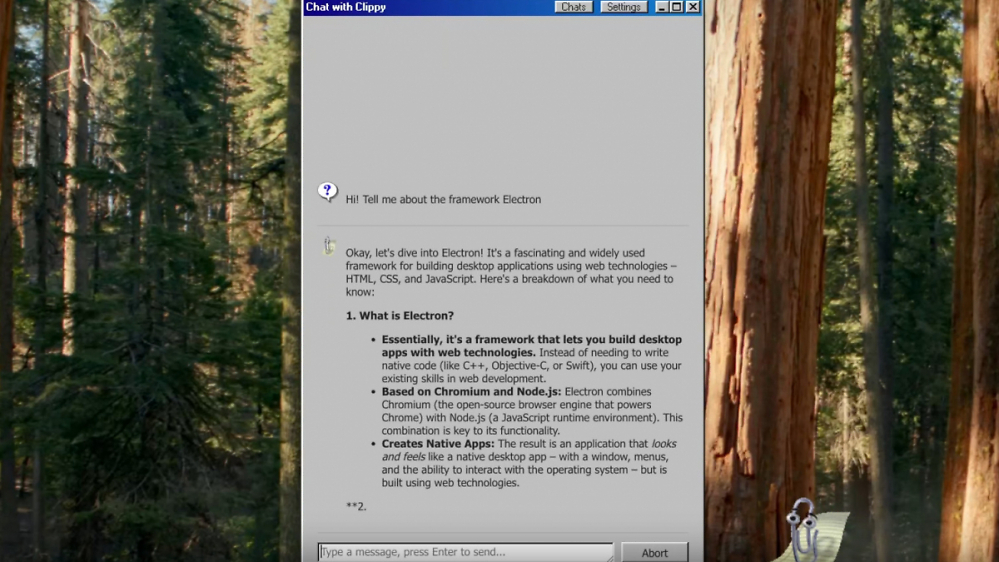Click the question mark user avatar icon

tap(327, 191)
